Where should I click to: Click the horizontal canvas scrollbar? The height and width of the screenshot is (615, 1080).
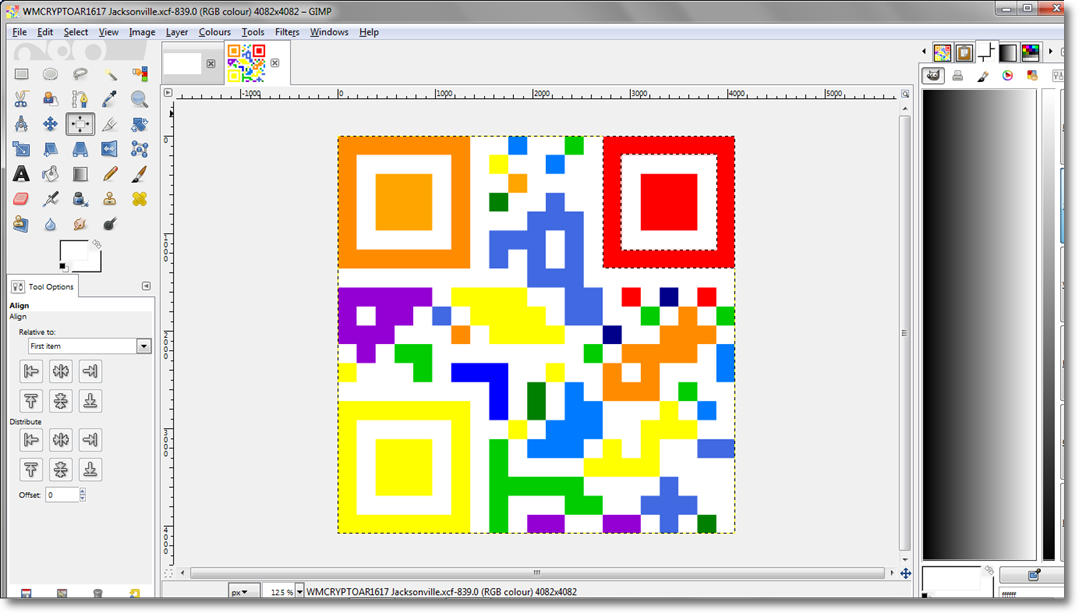[537, 573]
